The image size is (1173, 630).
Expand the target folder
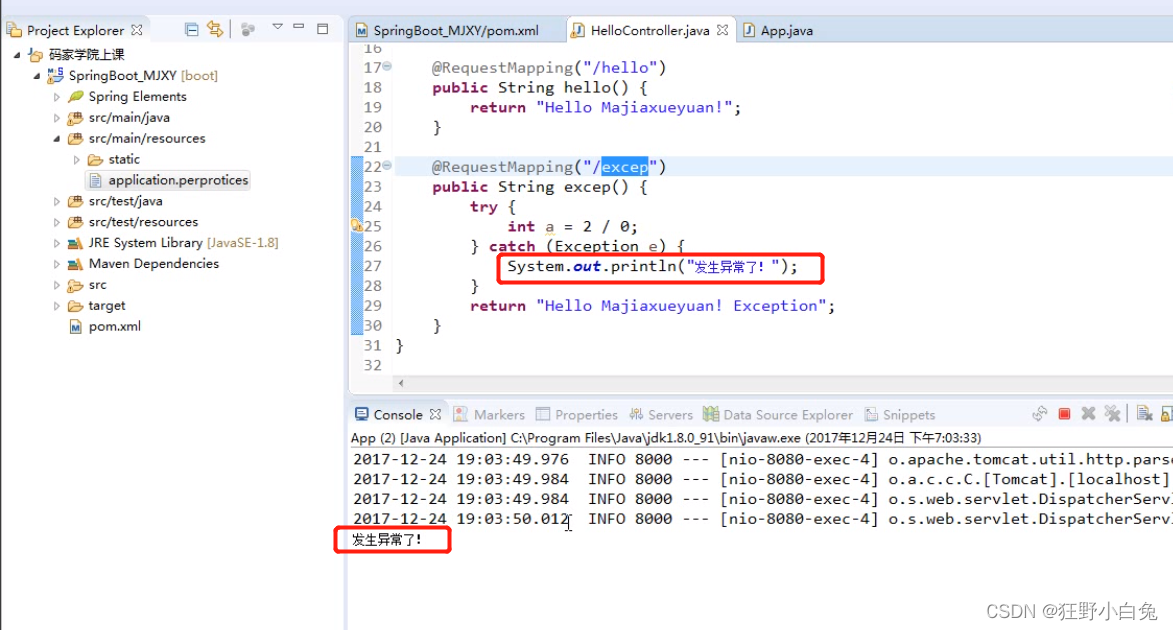click(x=56, y=306)
